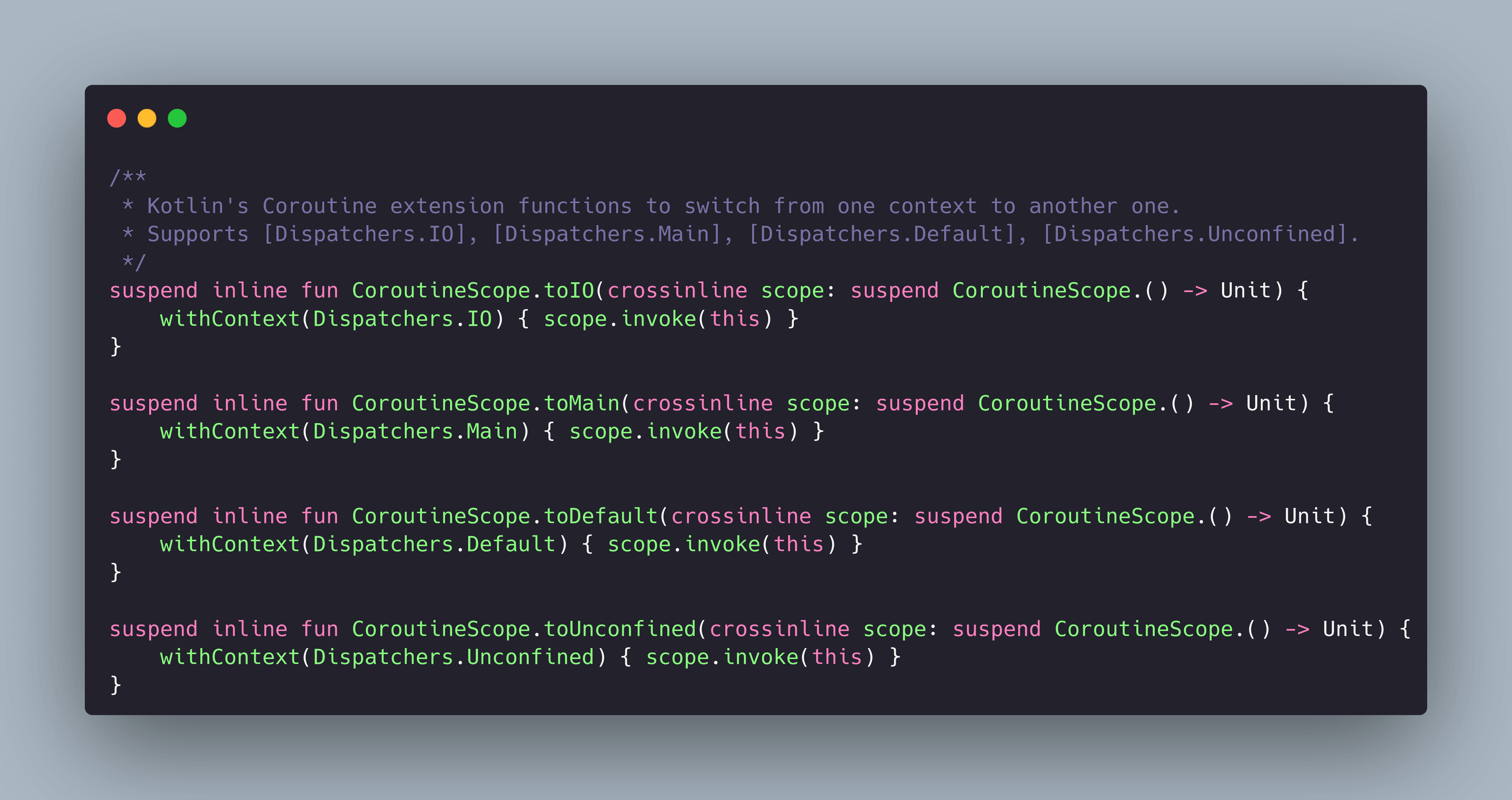The width and height of the screenshot is (1512, 800).
Task: Click withContext in the toIO body
Action: pyautogui.click(x=230, y=319)
